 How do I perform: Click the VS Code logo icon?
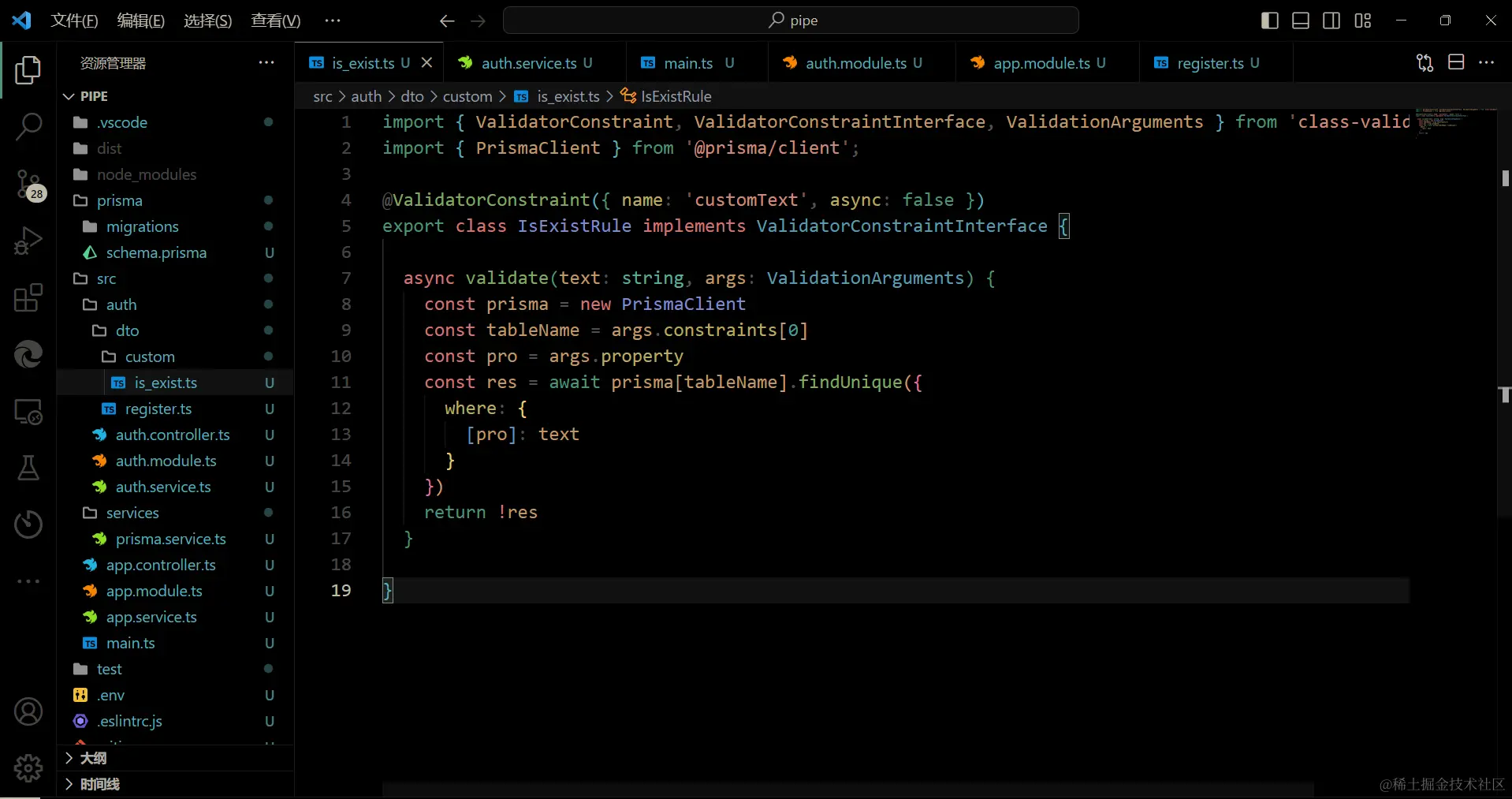click(21, 21)
